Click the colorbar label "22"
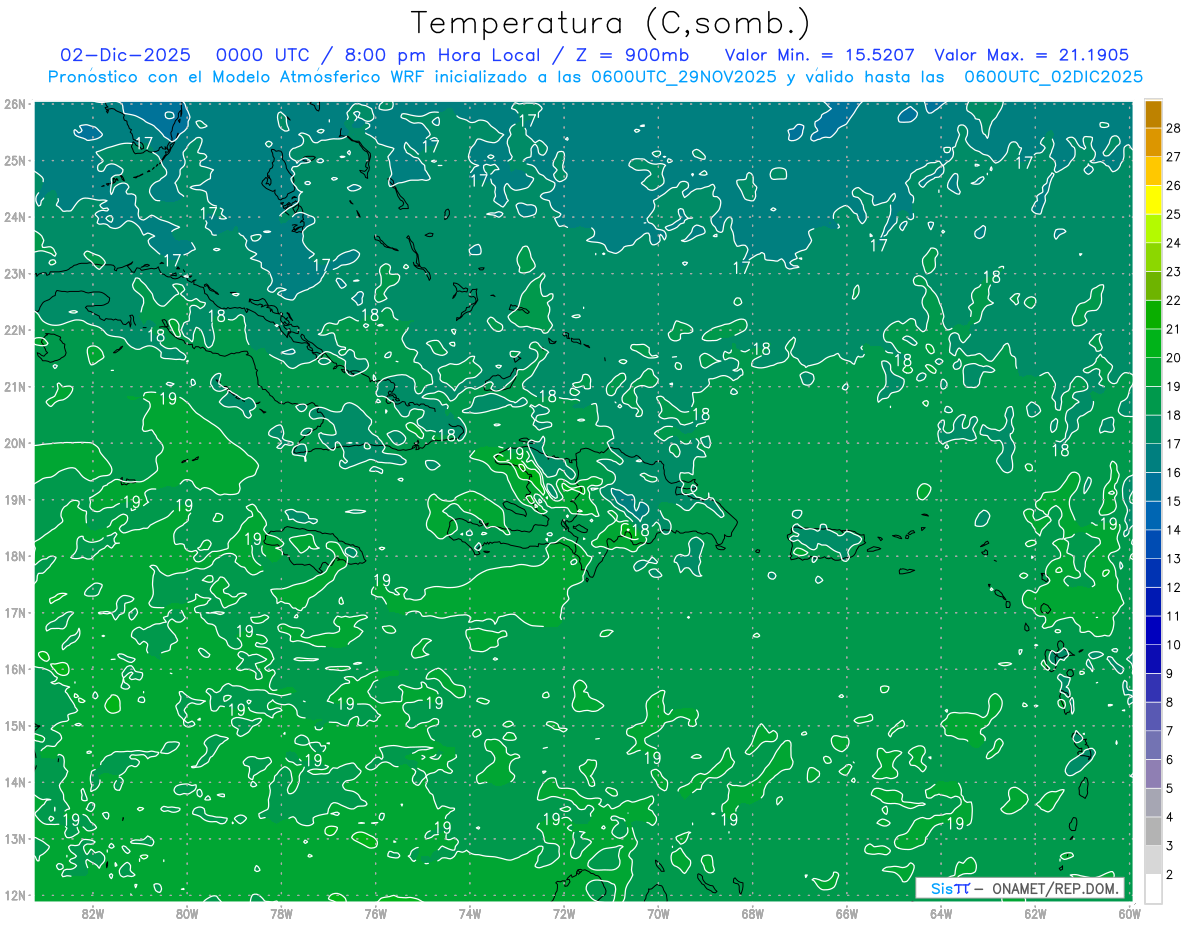Image resolution: width=1200 pixels, height=927 pixels. pos(1173,300)
